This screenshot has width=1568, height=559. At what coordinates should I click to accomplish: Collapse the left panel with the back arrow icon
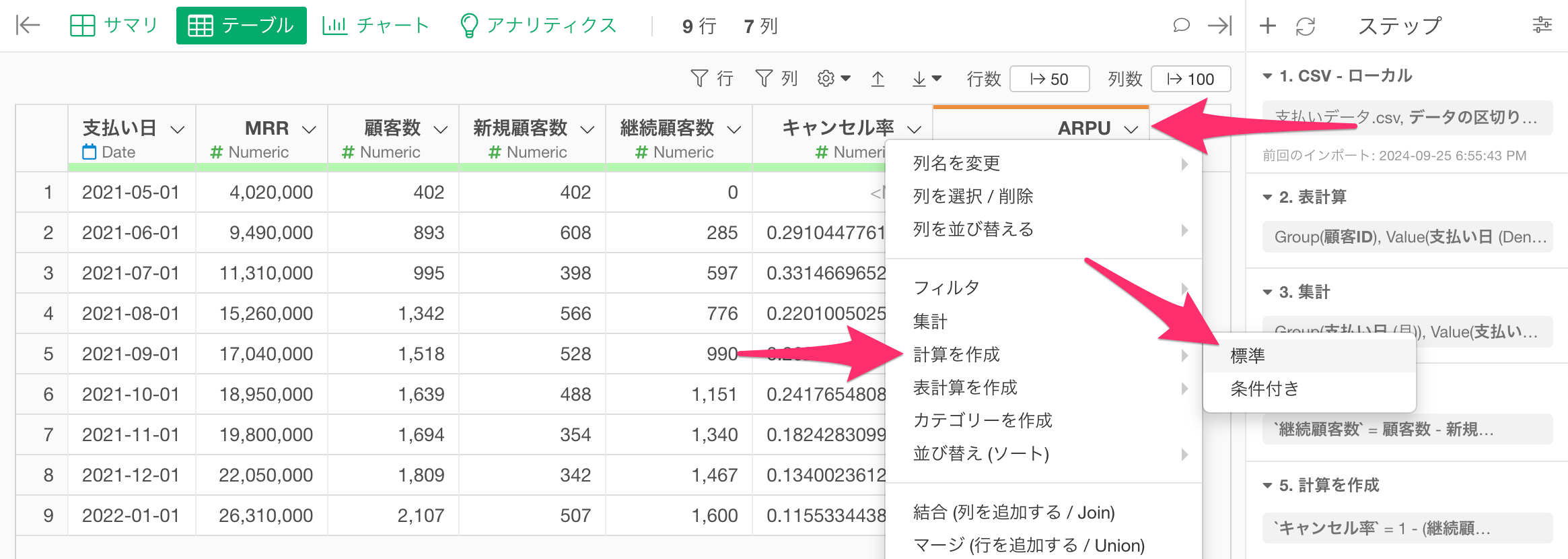pos(28,26)
